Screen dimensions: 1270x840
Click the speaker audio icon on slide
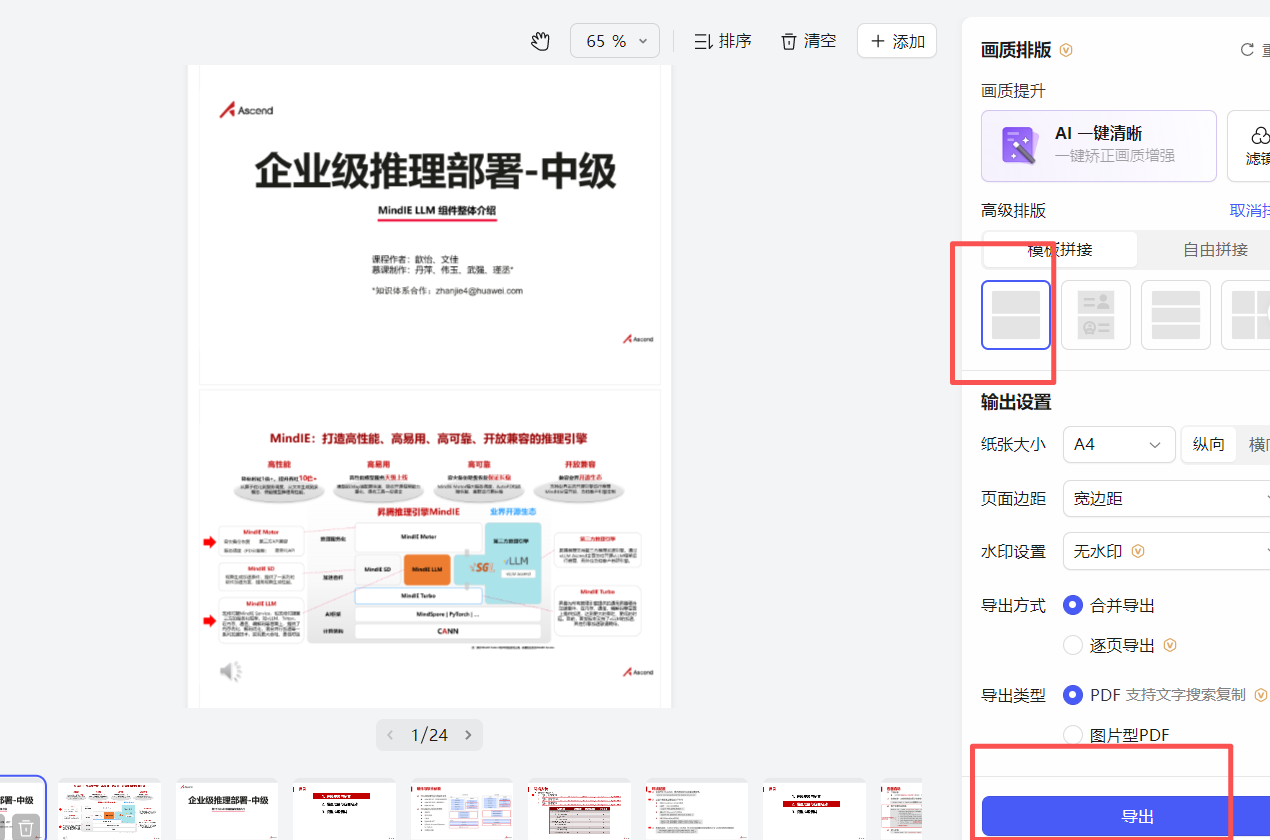point(231,671)
